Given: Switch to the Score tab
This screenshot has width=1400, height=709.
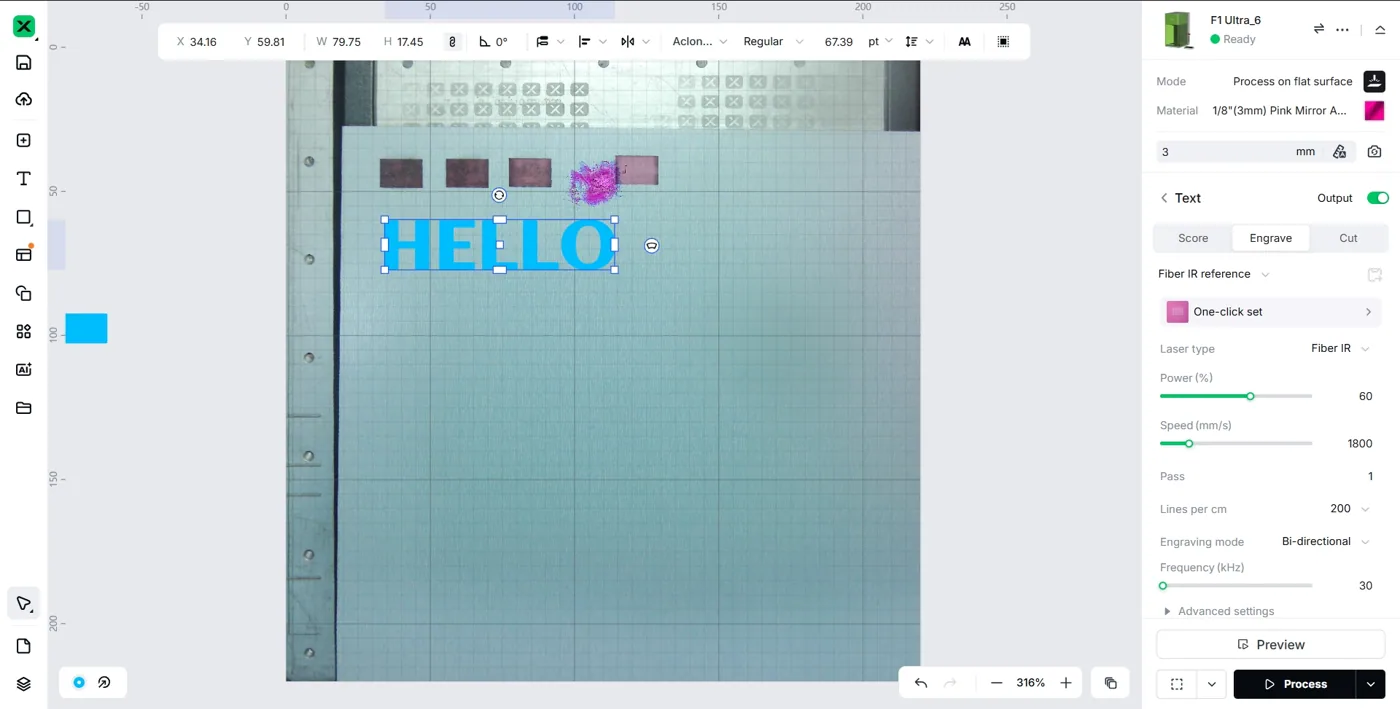Looking at the screenshot, I should point(1193,238).
